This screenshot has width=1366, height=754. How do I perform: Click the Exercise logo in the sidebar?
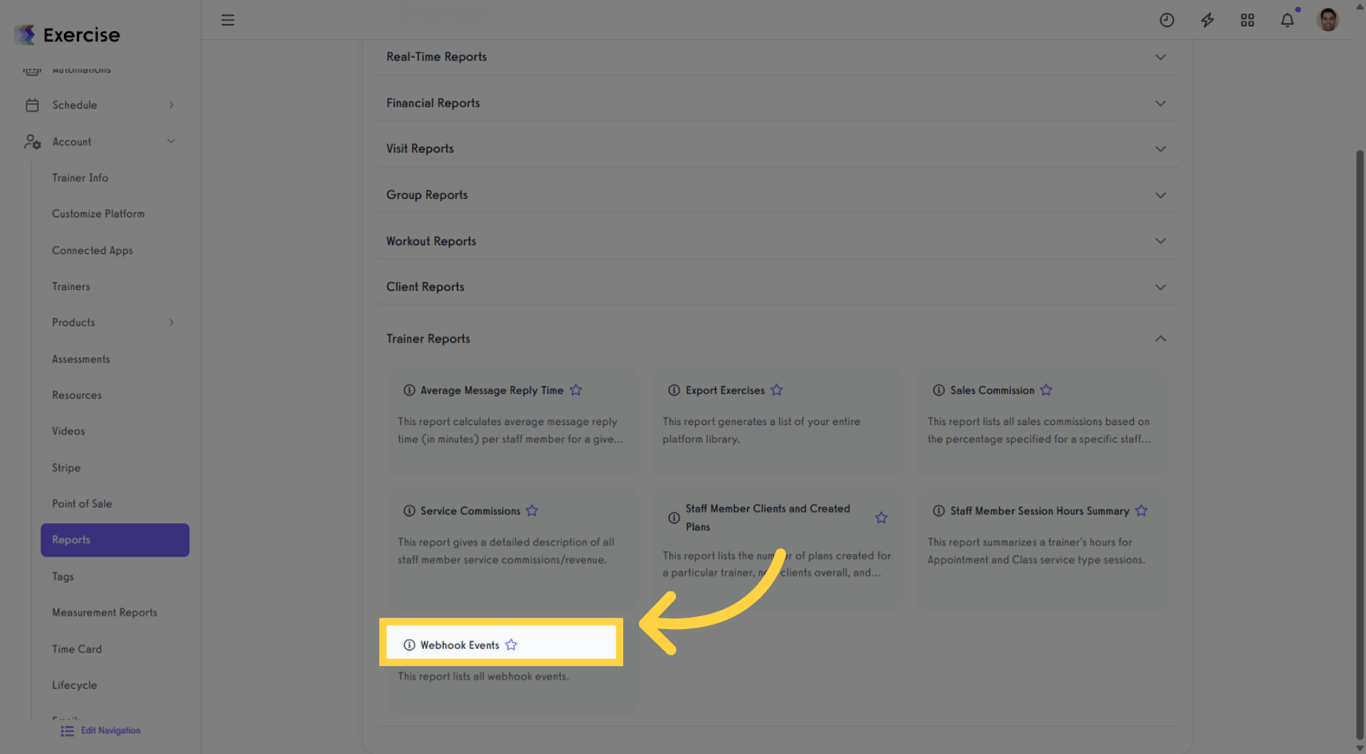coord(66,34)
